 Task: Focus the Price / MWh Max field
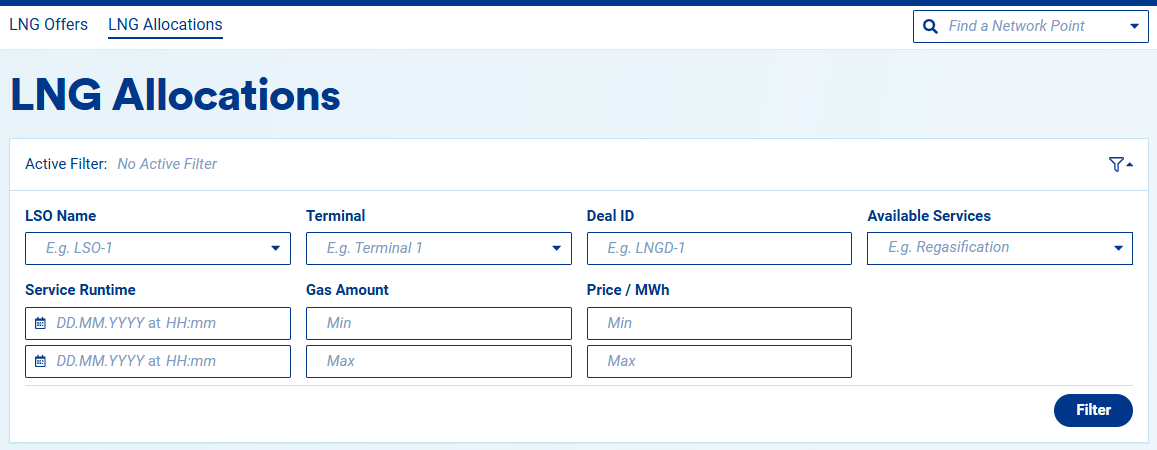coord(718,361)
